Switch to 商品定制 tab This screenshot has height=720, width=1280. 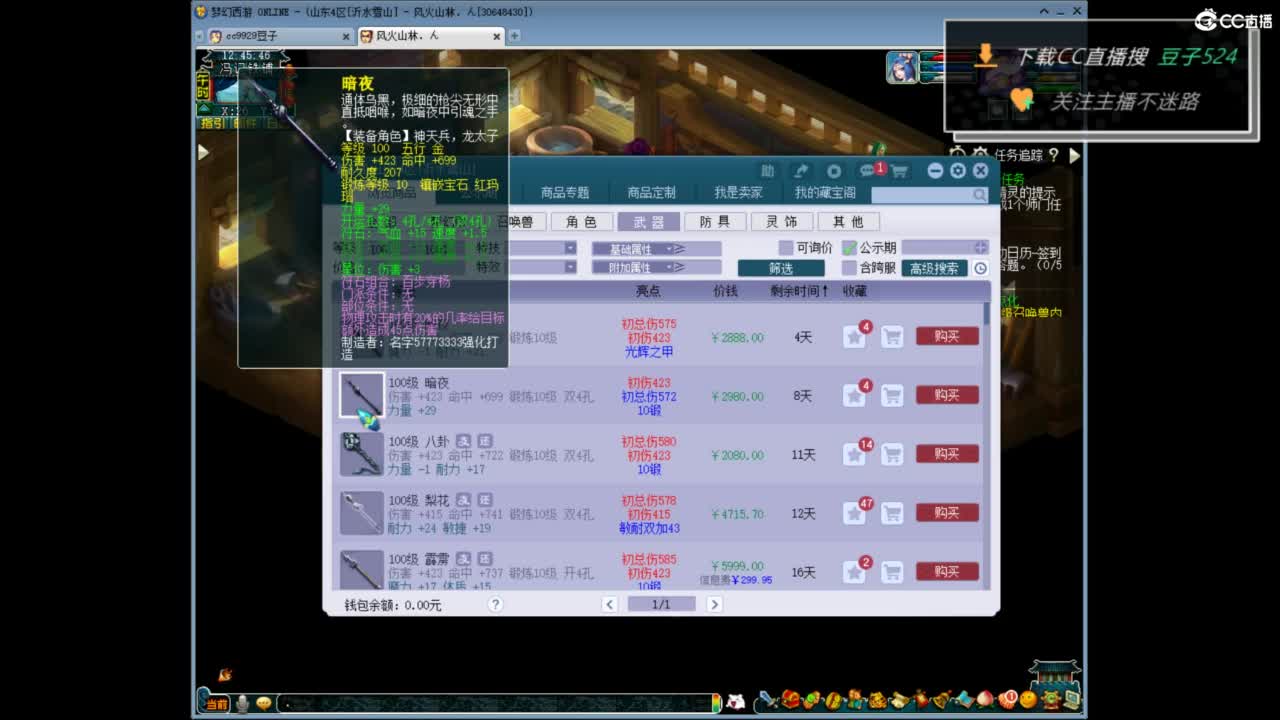click(x=652, y=193)
